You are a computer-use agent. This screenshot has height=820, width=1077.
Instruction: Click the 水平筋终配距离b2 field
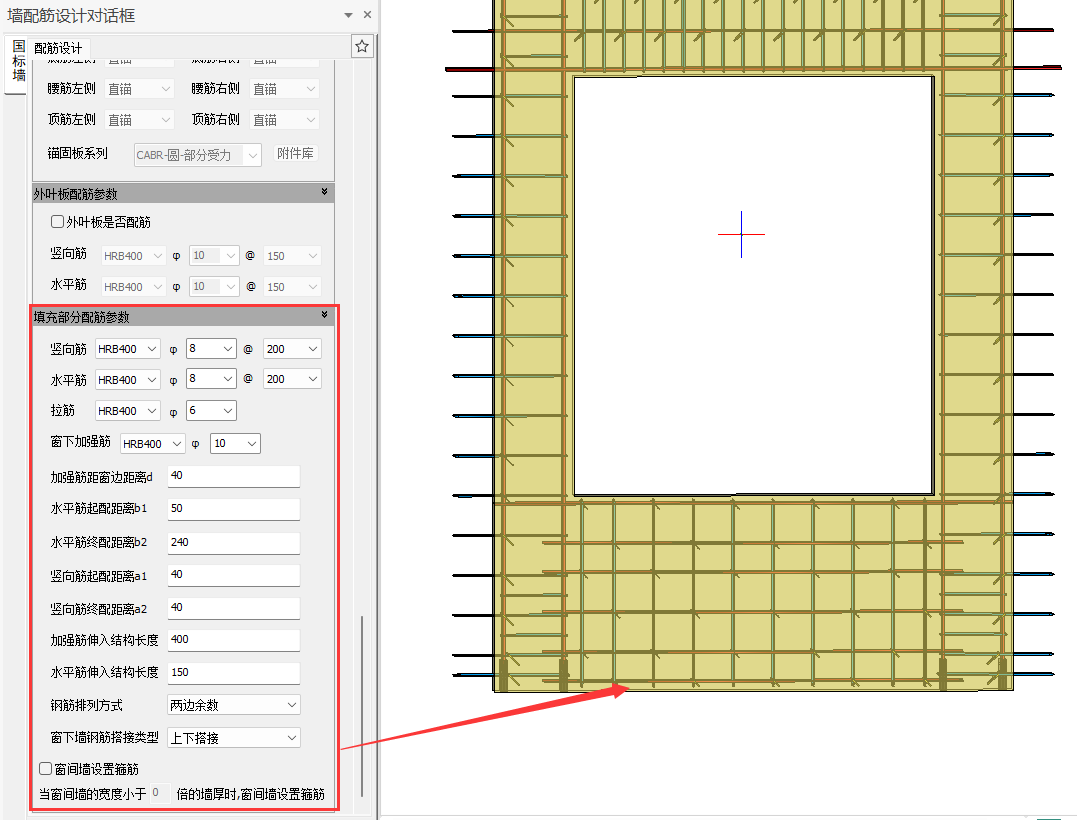coord(234,542)
